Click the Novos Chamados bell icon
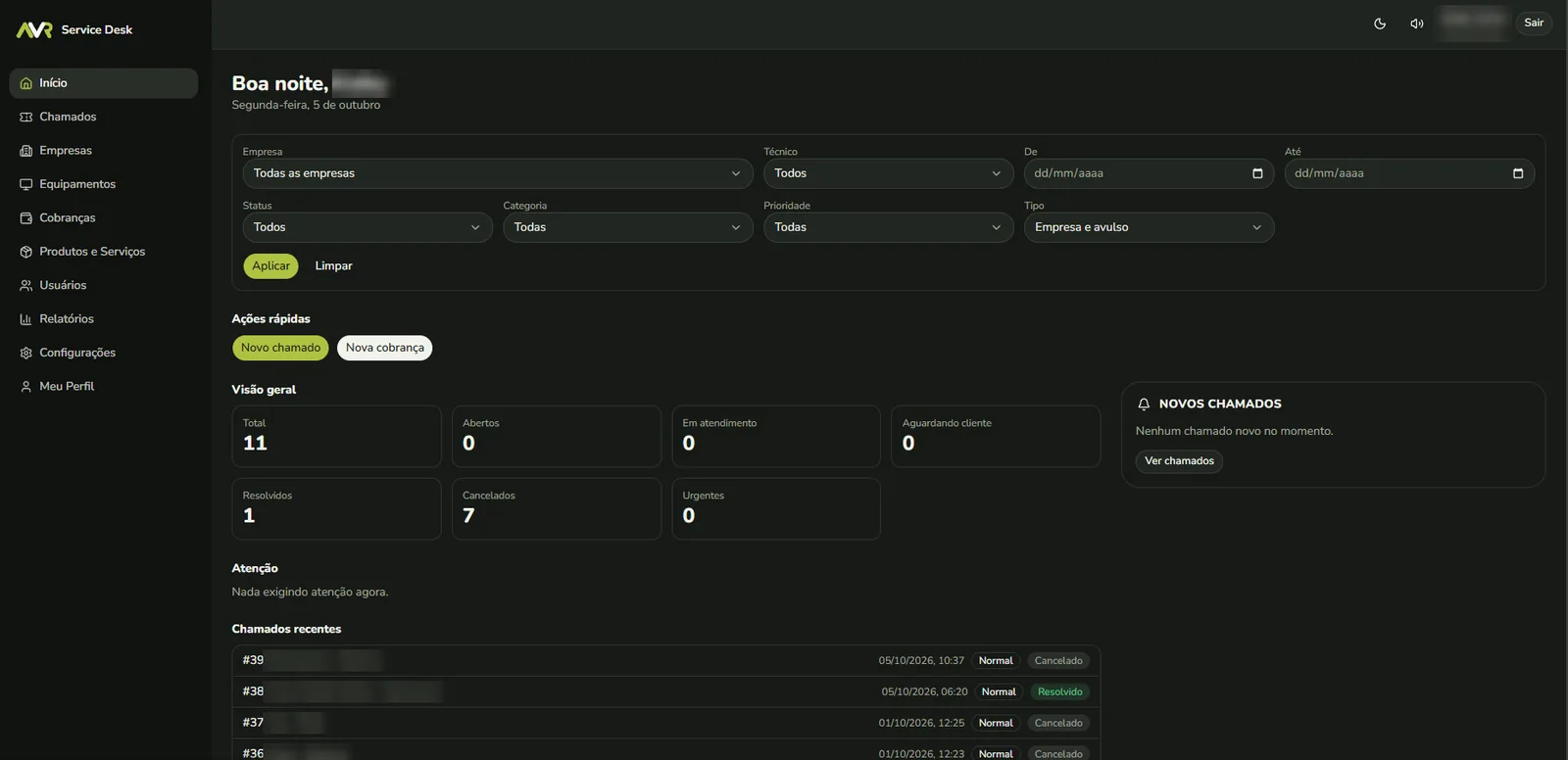The width and height of the screenshot is (1568, 760). point(1144,404)
